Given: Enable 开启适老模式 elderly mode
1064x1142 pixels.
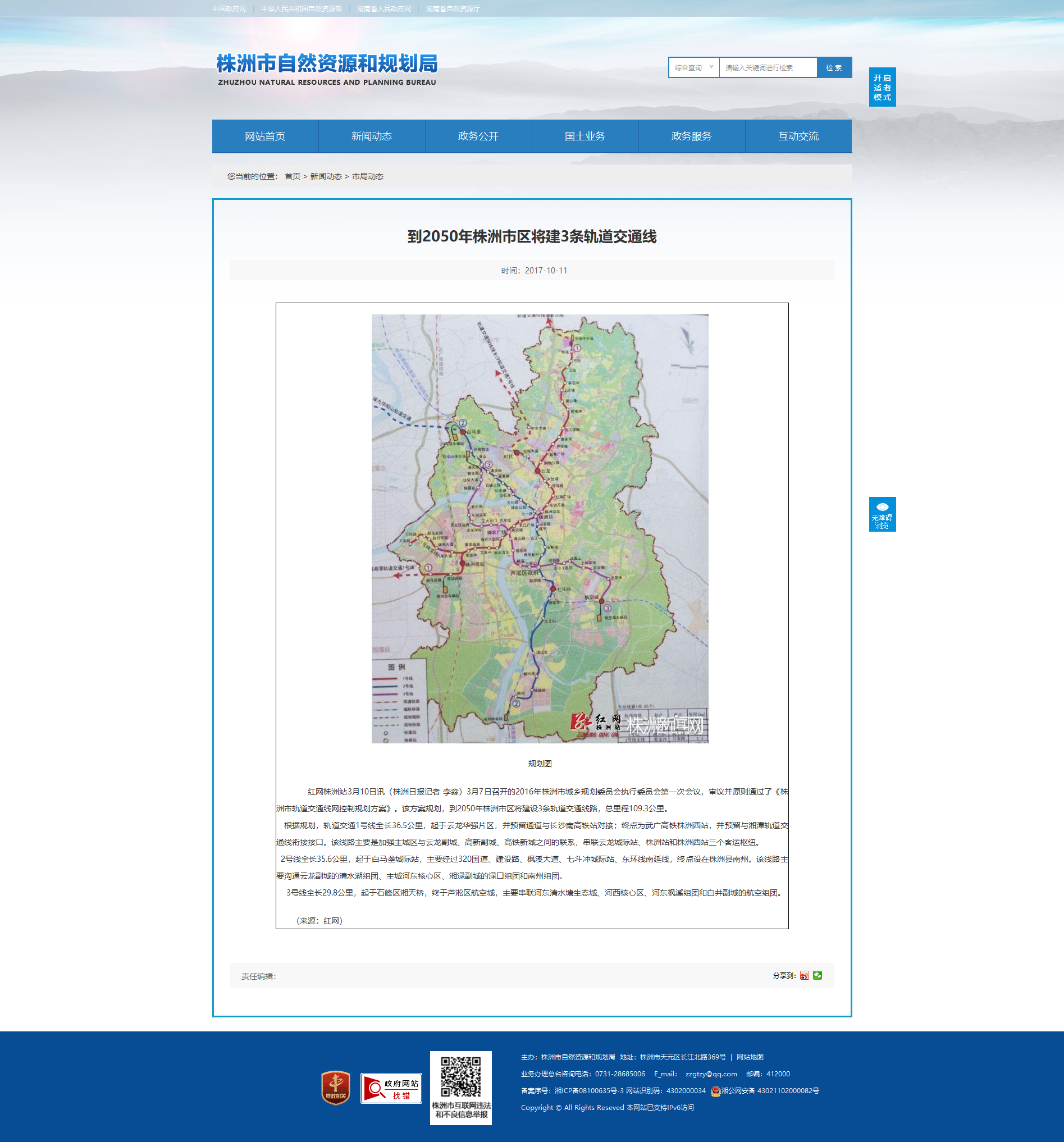Looking at the screenshot, I should 882,86.
